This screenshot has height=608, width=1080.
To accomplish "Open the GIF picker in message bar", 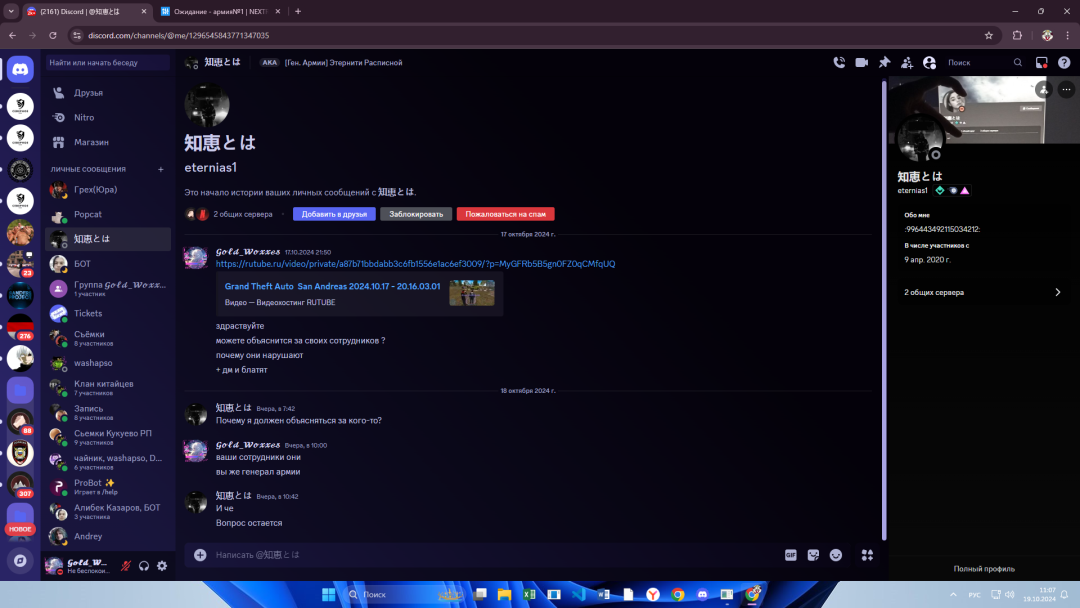I will (791, 555).
